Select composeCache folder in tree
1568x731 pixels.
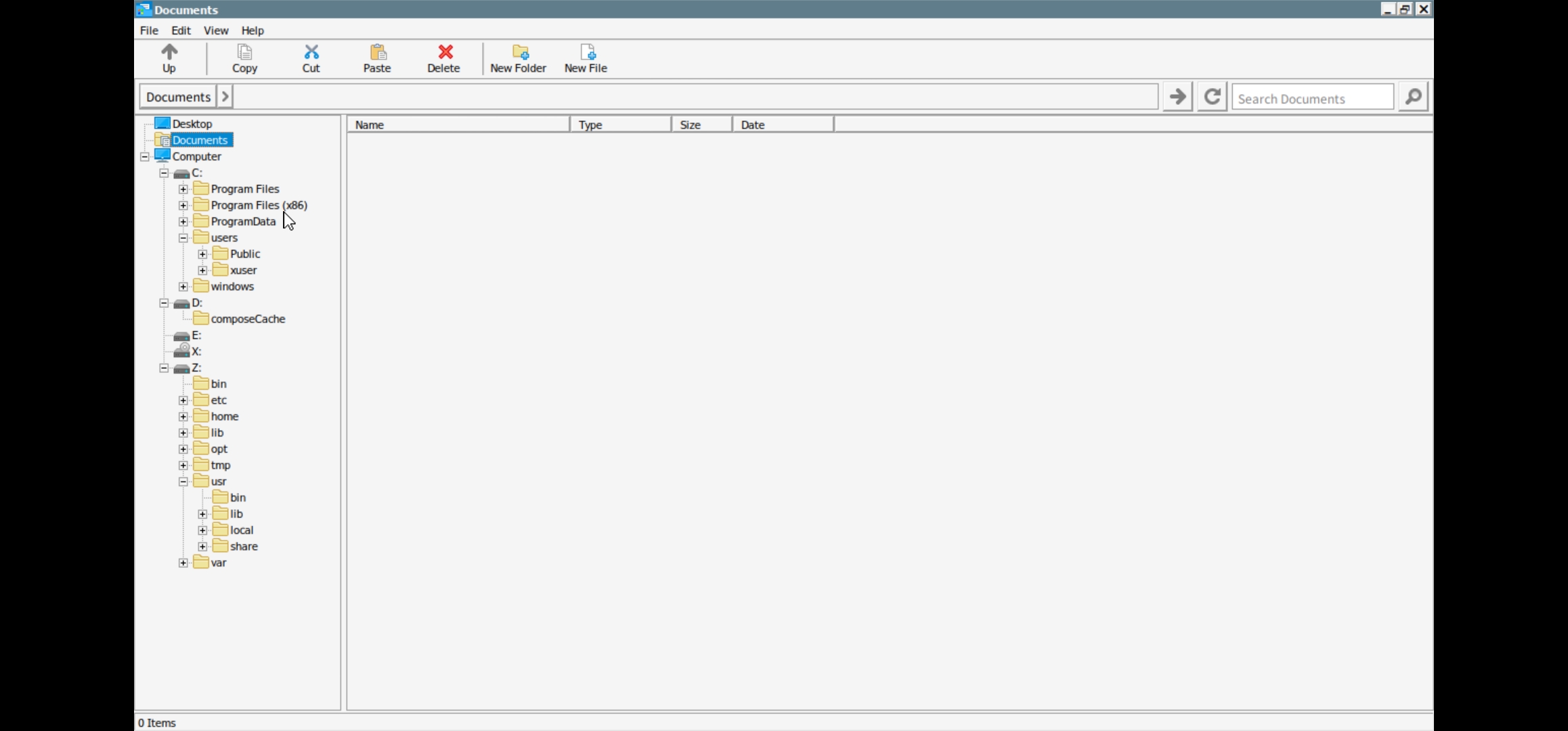pos(248,319)
